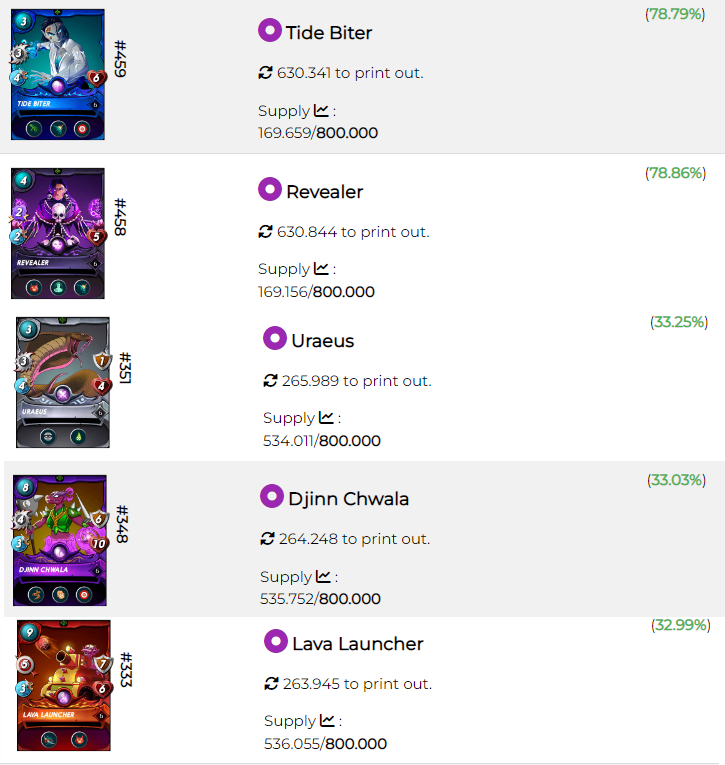
Task: Click the purple circle next to Djinn Chwala
Action: click(272, 496)
